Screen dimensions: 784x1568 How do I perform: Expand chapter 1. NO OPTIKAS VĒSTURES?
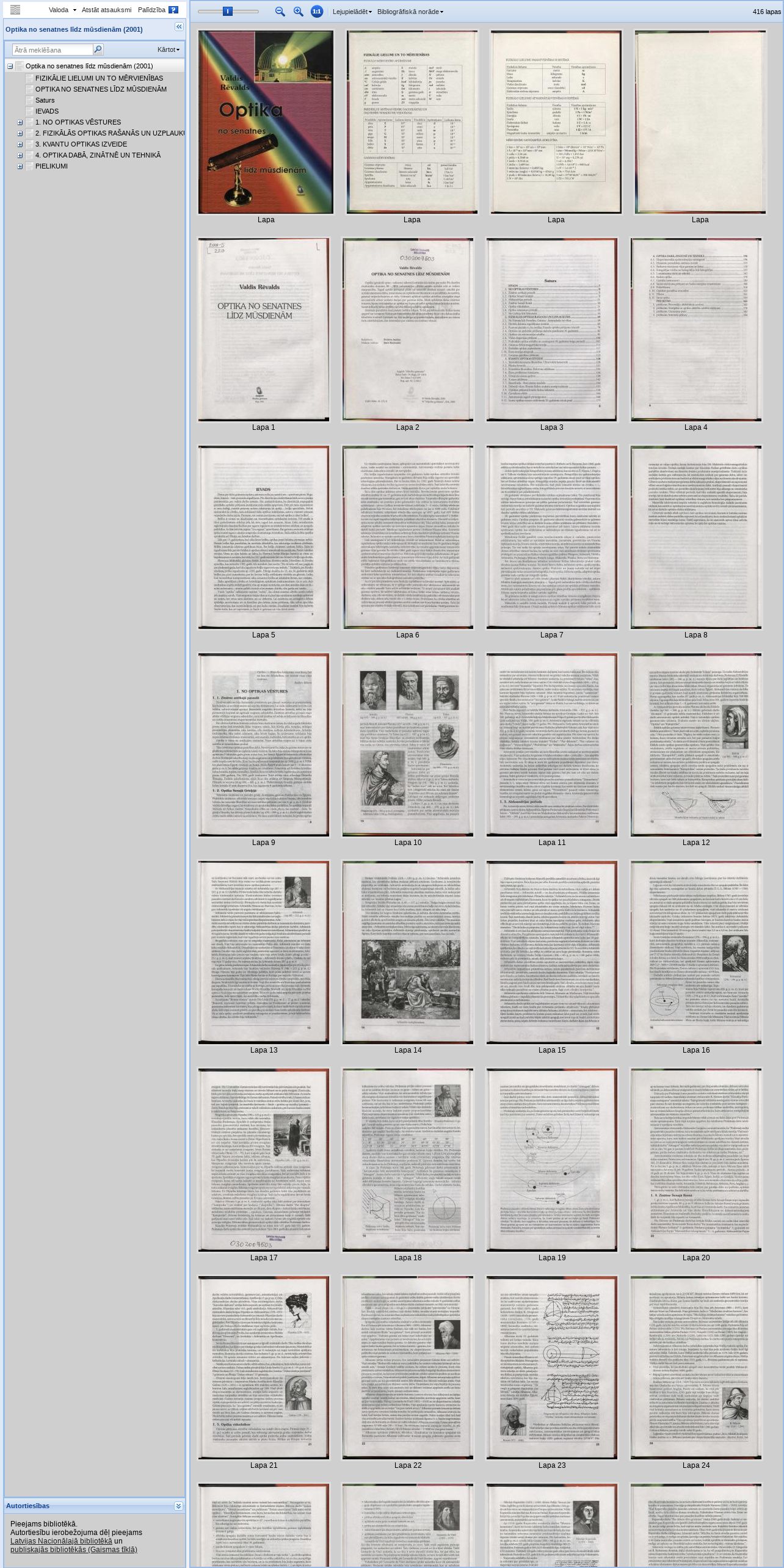[x=20, y=122]
